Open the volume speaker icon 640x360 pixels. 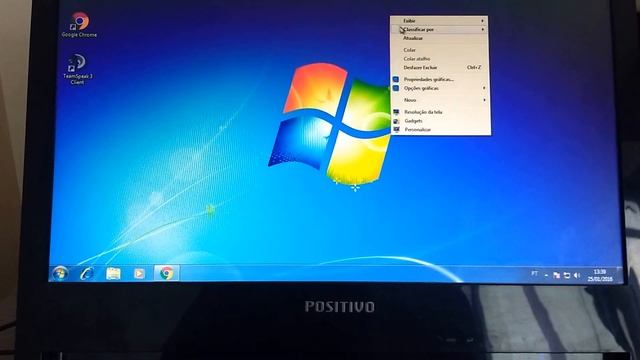(577, 276)
